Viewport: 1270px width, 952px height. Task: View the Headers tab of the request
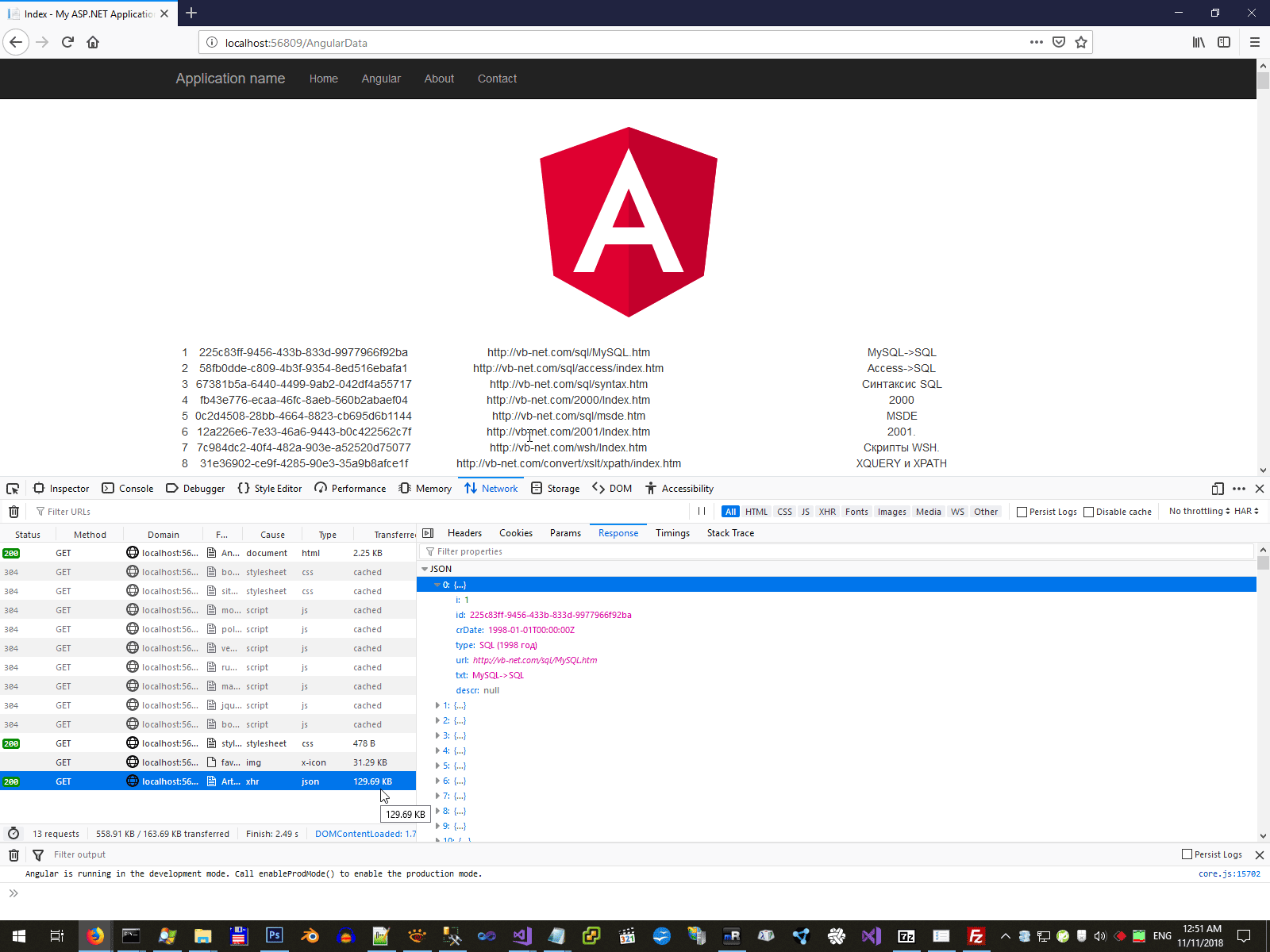coord(464,533)
